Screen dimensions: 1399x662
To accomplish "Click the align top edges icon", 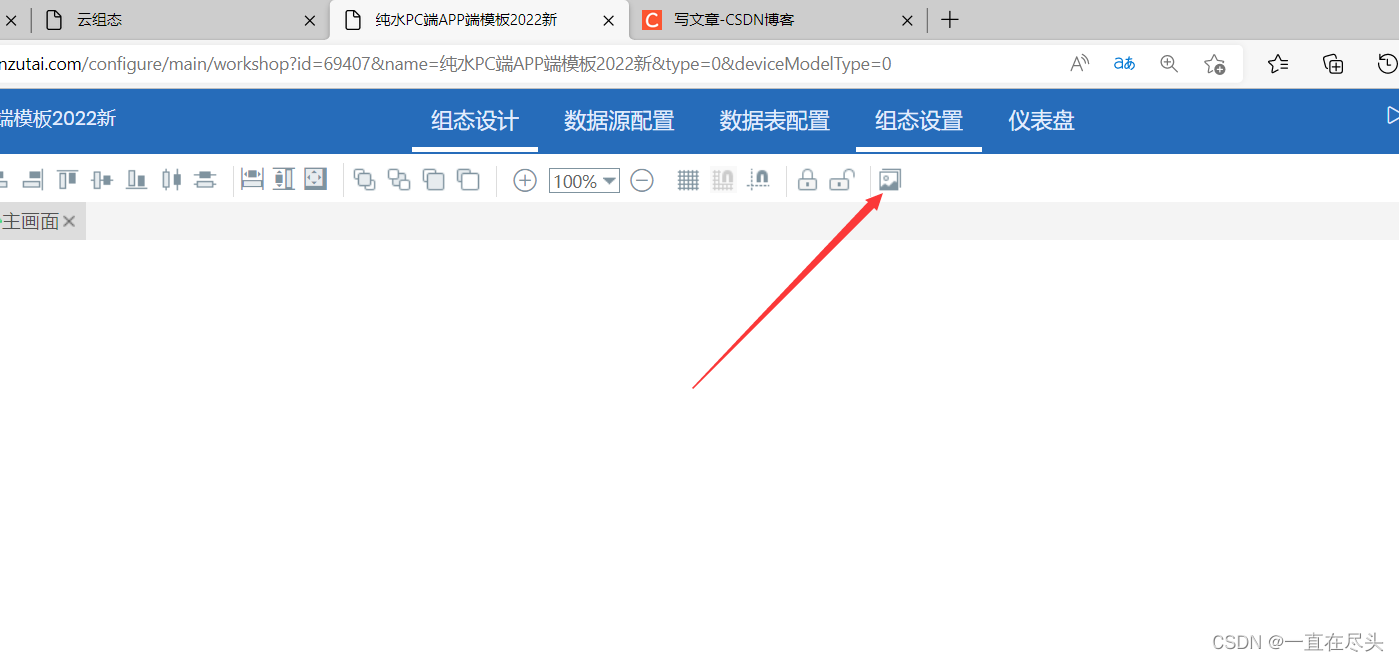I will tap(67, 180).
